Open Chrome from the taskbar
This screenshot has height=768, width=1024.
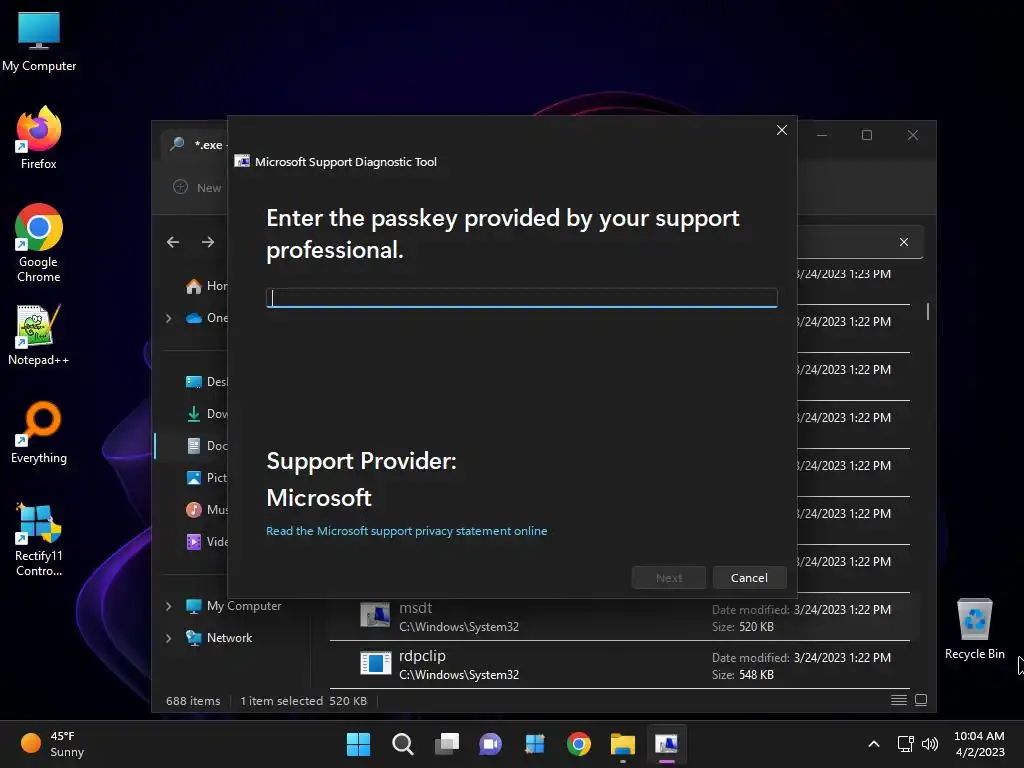(579, 744)
